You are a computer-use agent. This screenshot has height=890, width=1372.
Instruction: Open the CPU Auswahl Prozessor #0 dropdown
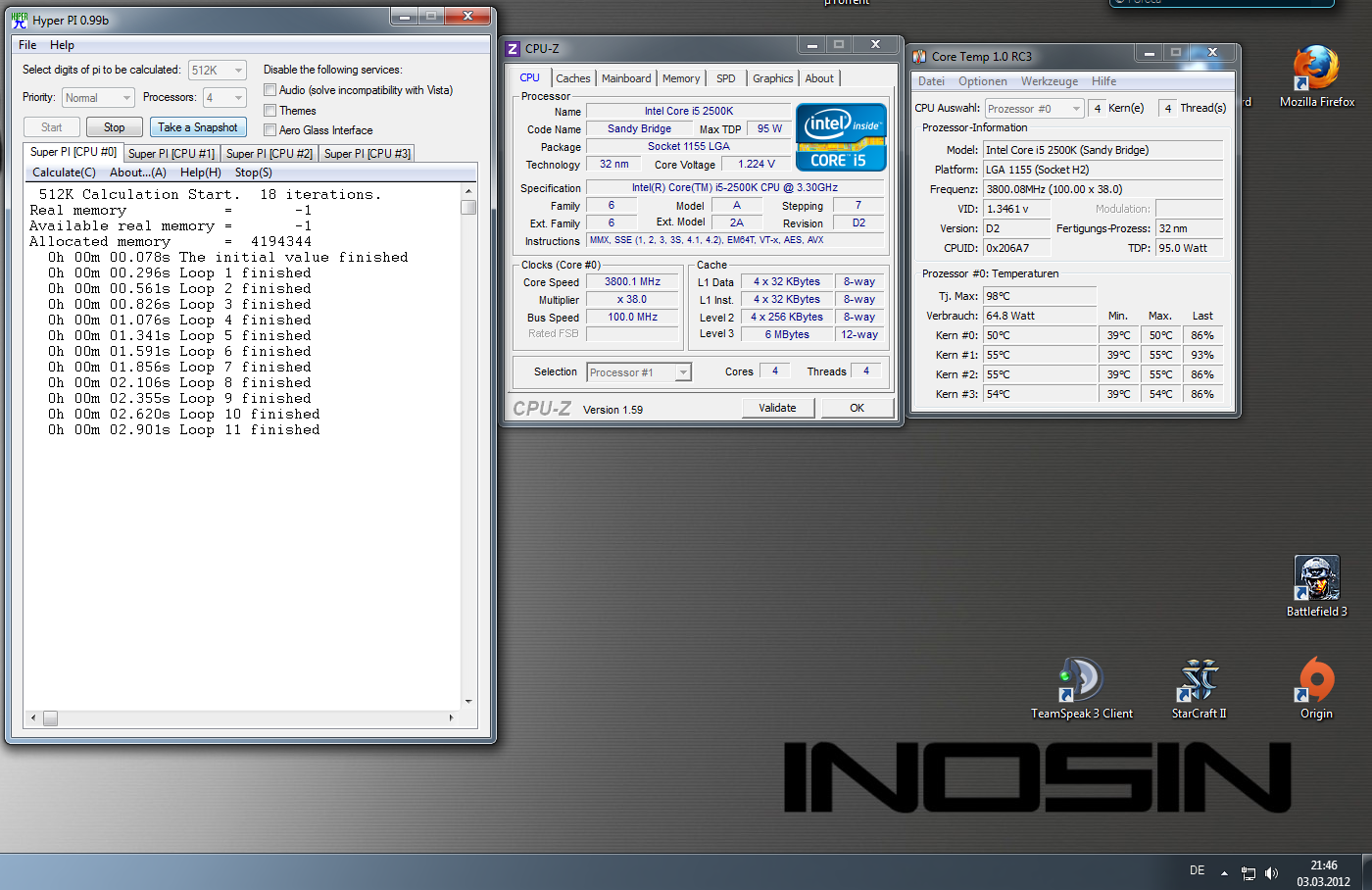coord(1076,109)
